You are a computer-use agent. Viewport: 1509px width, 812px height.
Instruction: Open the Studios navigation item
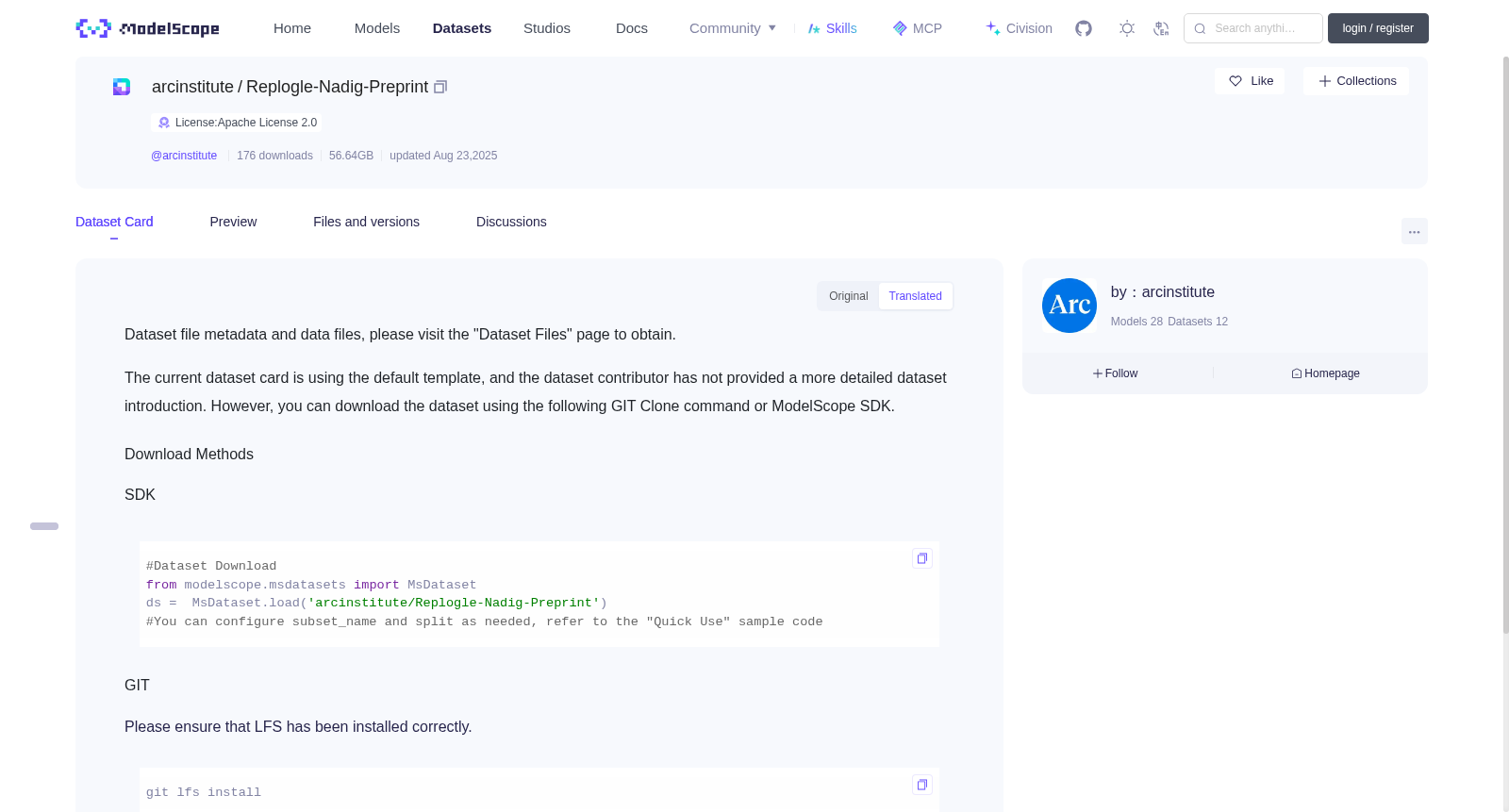[547, 28]
